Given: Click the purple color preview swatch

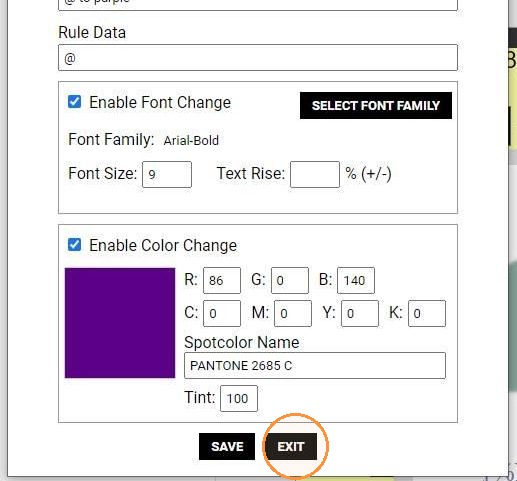Looking at the screenshot, I should click(120, 323).
